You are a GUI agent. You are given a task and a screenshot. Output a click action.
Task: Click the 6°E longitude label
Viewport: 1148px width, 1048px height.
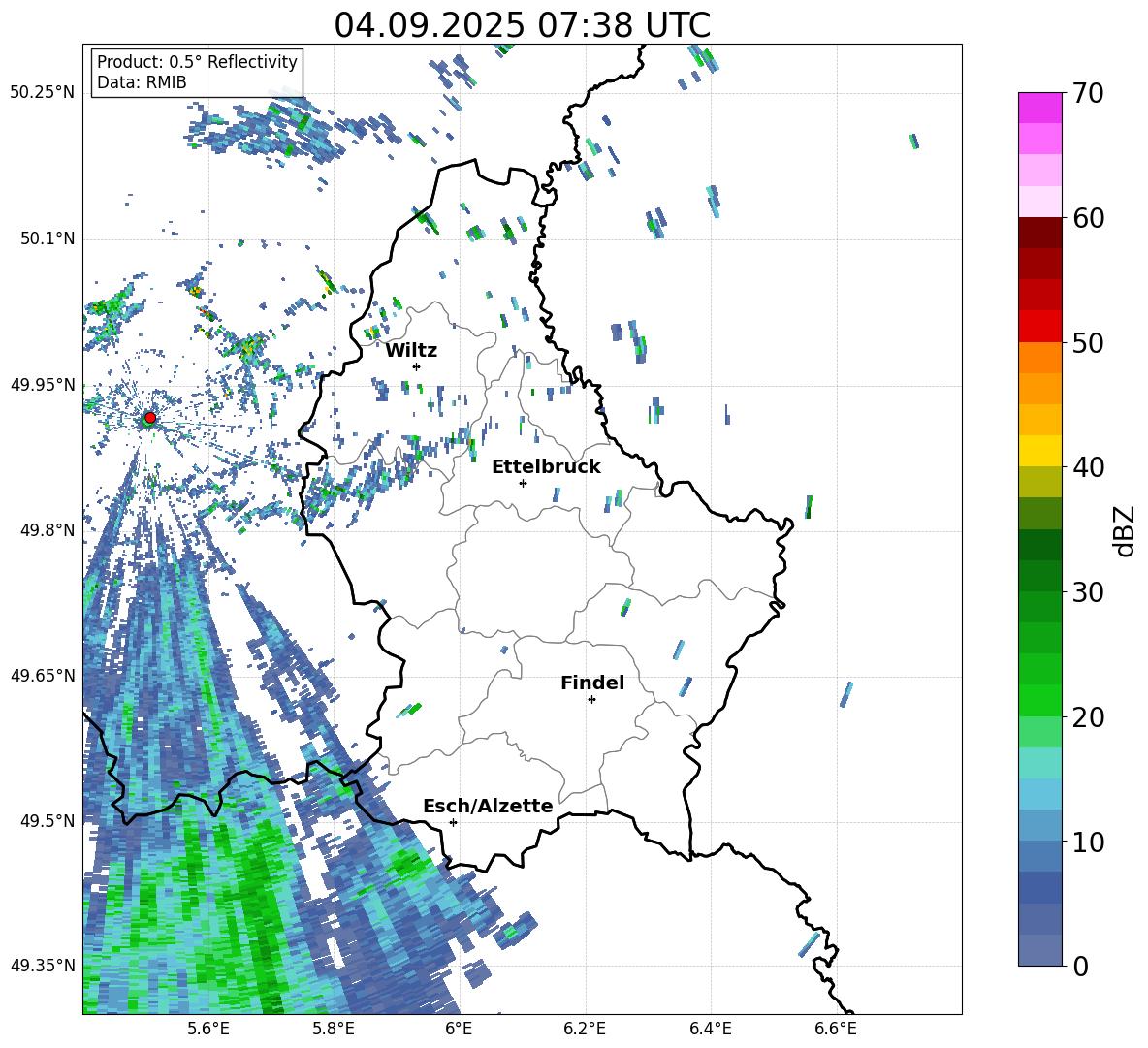(x=459, y=1029)
